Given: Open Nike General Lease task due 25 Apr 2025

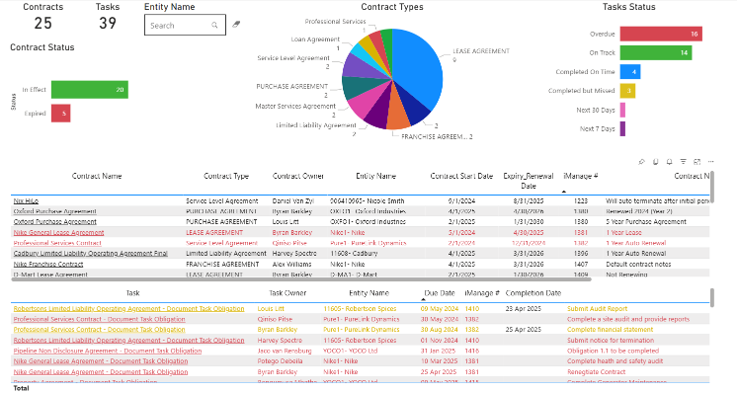Looking at the screenshot, I should coord(101,372).
